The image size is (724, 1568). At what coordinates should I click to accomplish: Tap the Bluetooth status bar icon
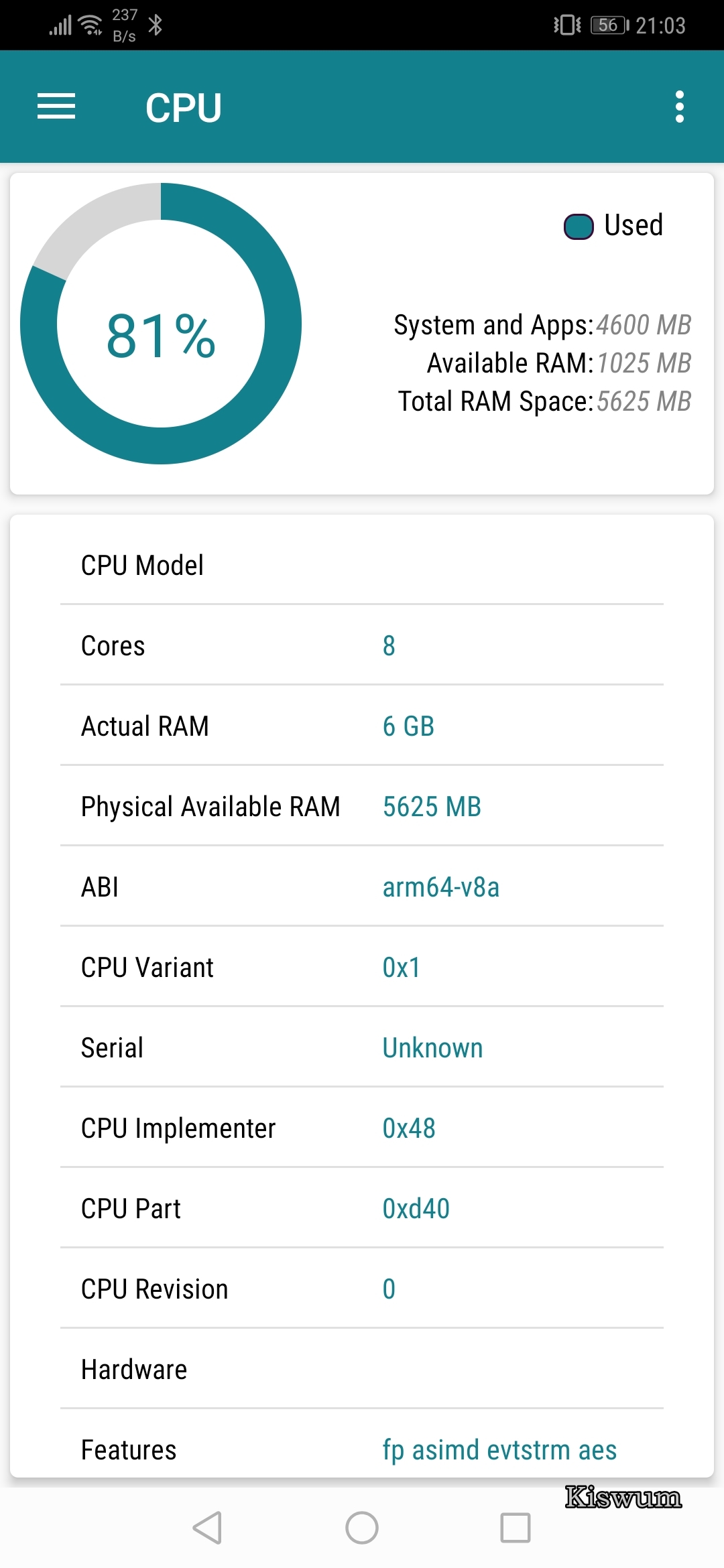(156, 25)
